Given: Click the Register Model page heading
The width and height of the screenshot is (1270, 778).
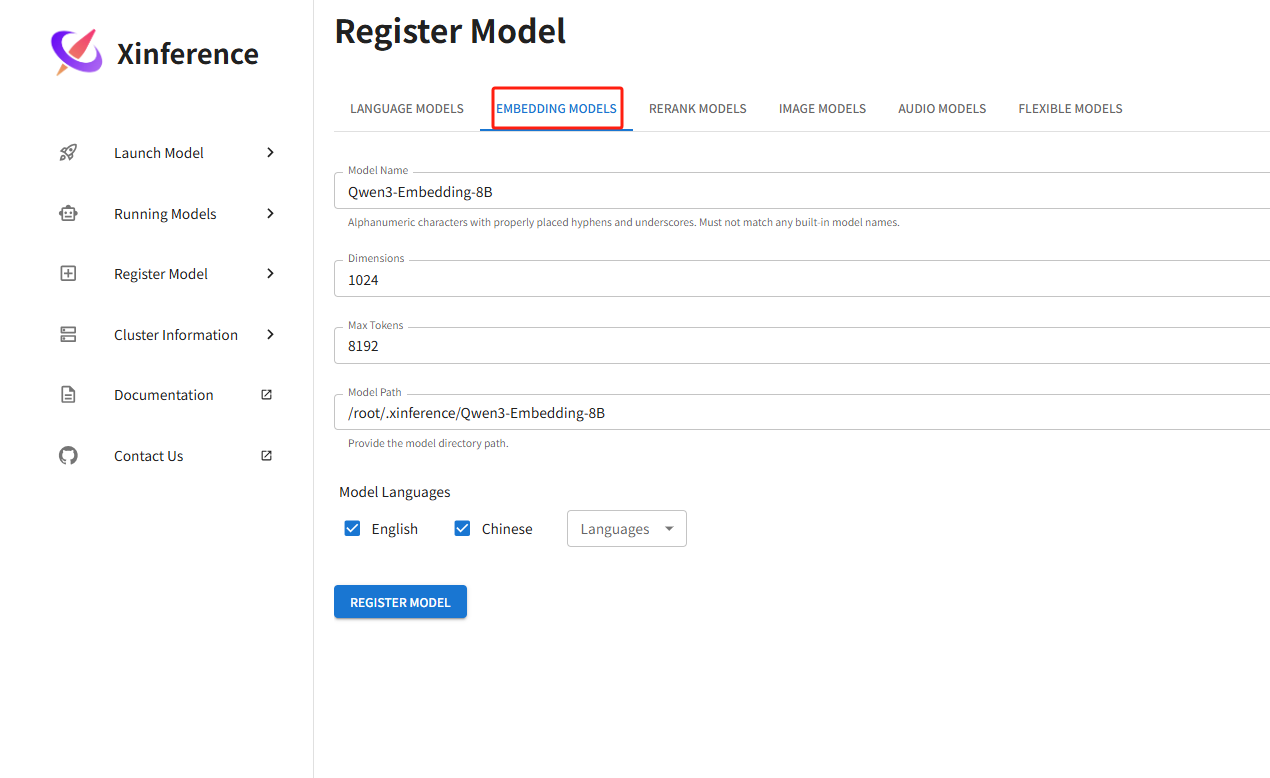Looking at the screenshot, I should pos(450,31).
